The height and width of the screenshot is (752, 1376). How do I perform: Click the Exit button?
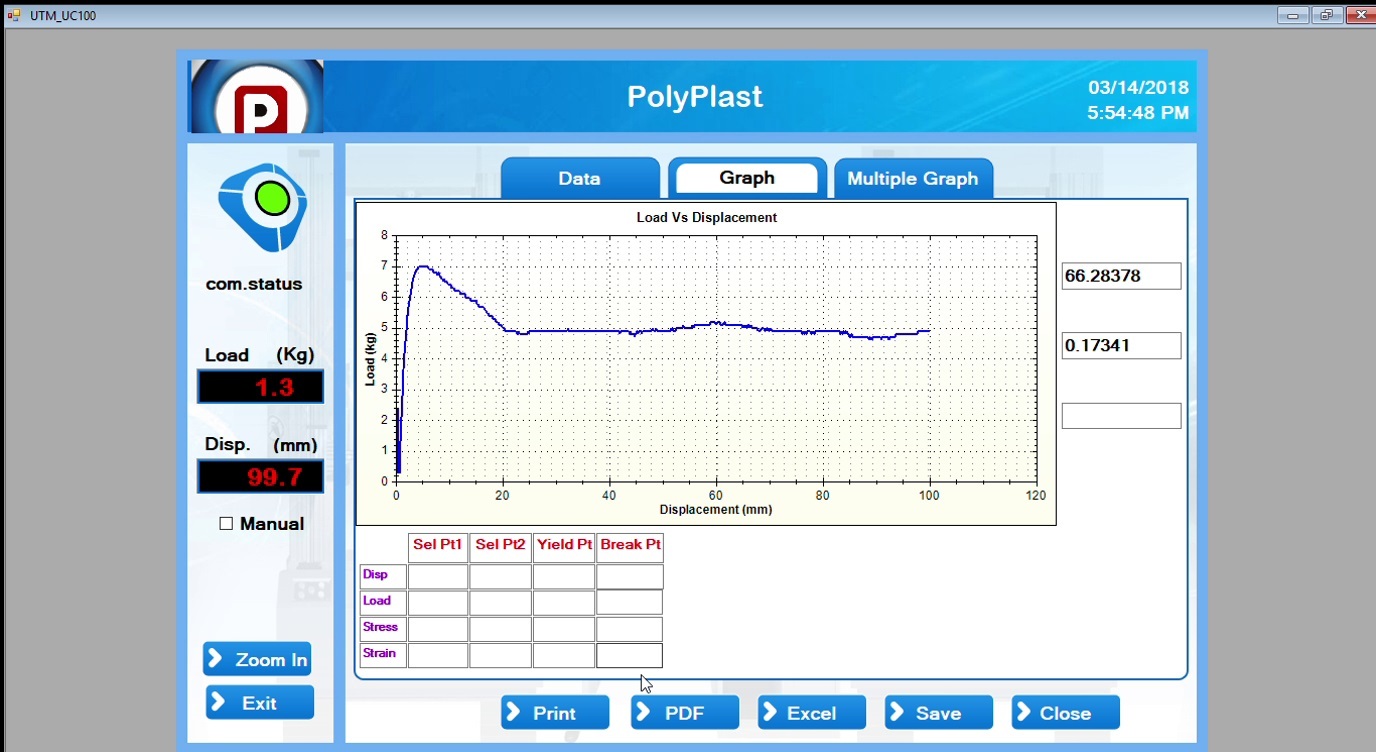pyautogui.click(x=259, y=703)
